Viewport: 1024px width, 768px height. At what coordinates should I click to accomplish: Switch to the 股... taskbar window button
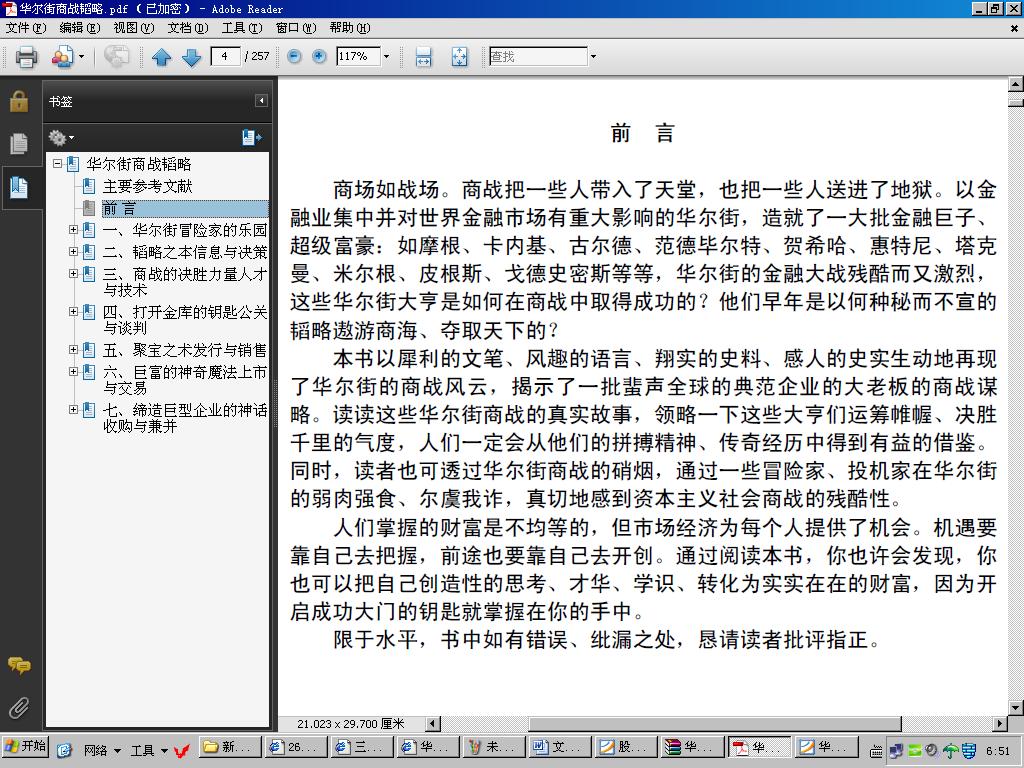626,747
